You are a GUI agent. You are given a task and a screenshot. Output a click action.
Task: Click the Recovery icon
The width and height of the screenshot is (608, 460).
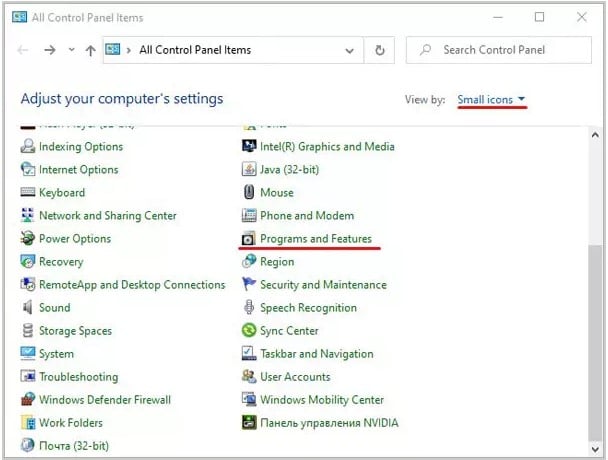click(28, 261)
